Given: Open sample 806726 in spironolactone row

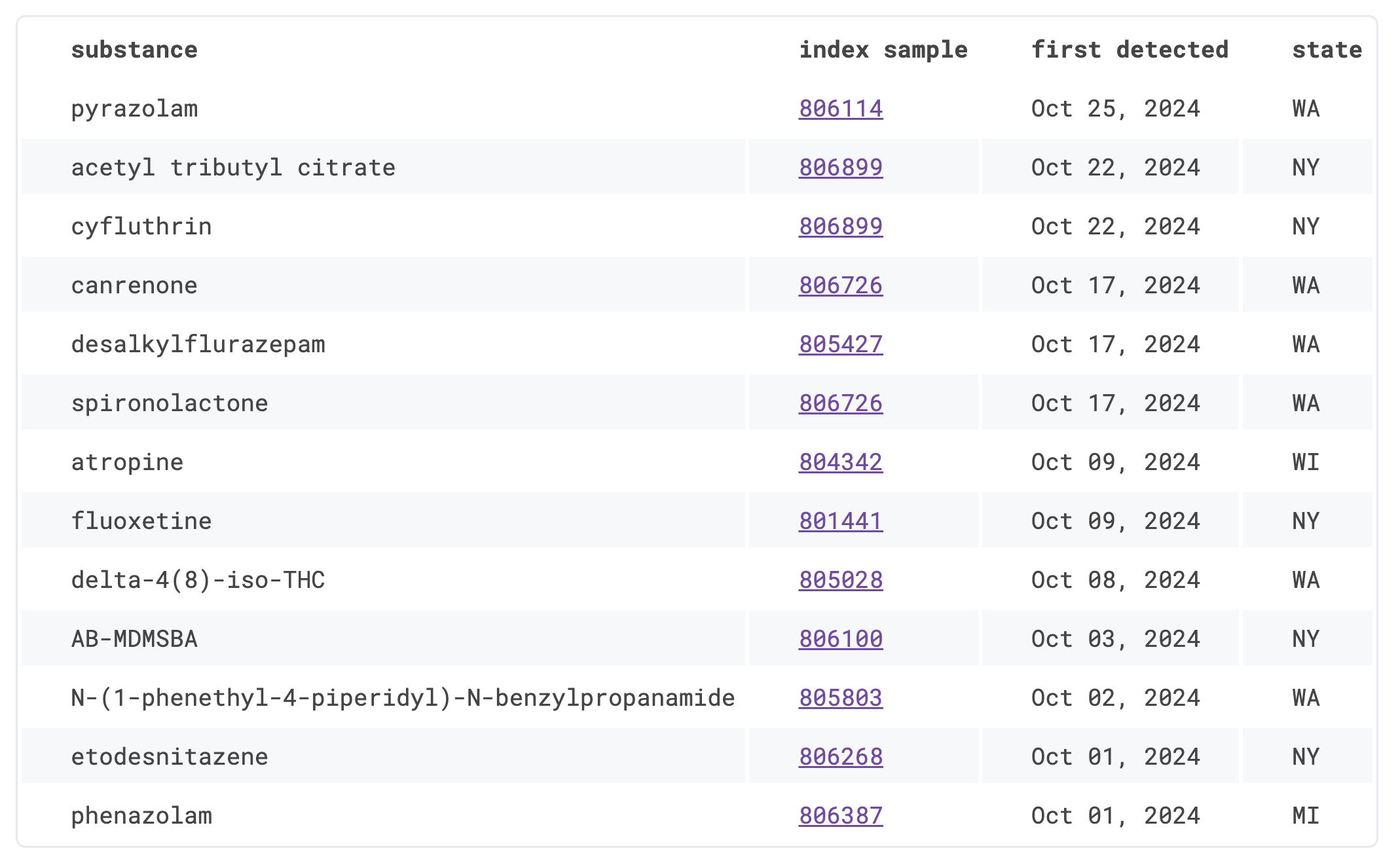Looking at the screenshot, I should pyautogui.click(x=840, y=403).
